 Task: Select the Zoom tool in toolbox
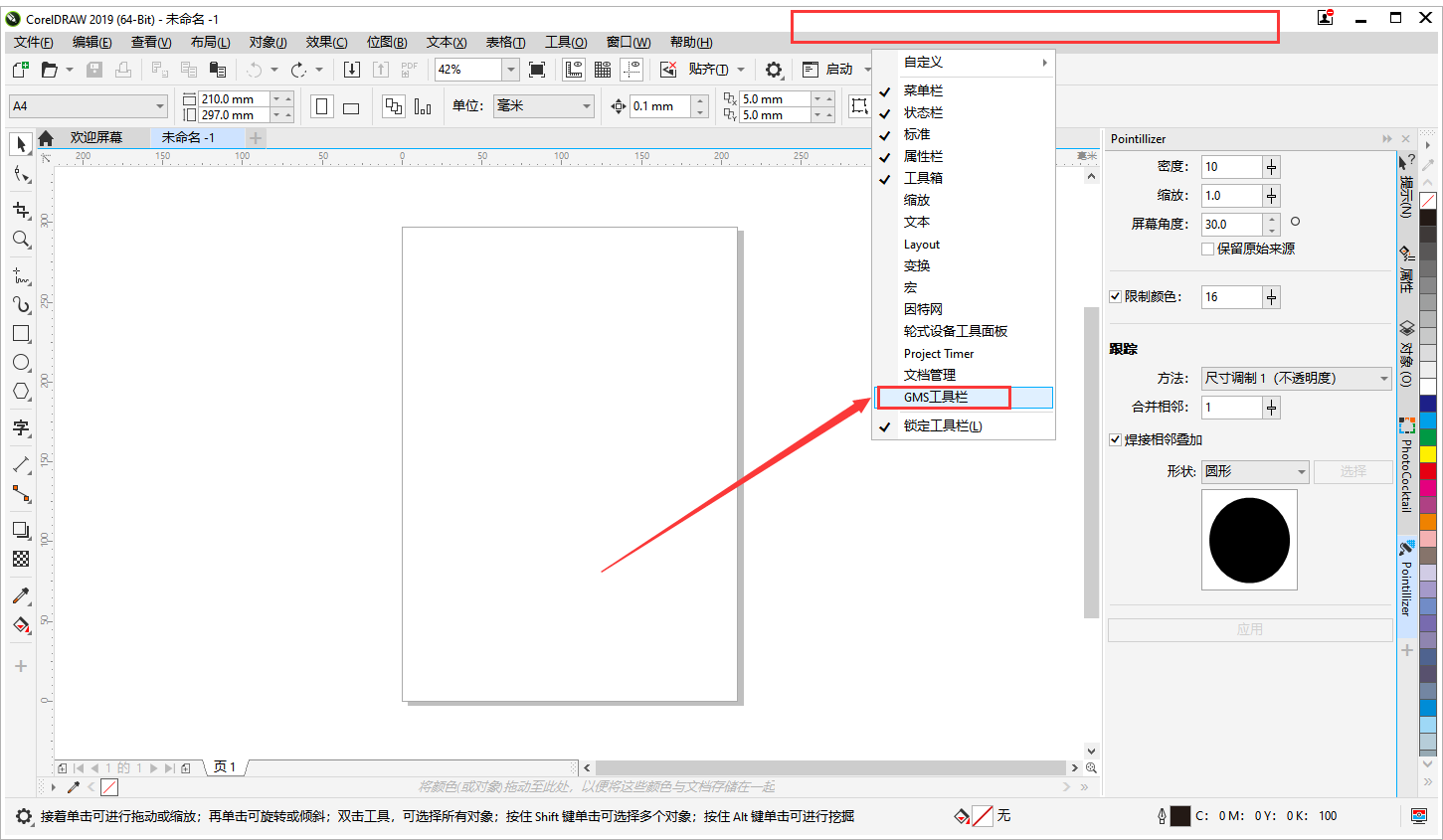click(21, 240)
